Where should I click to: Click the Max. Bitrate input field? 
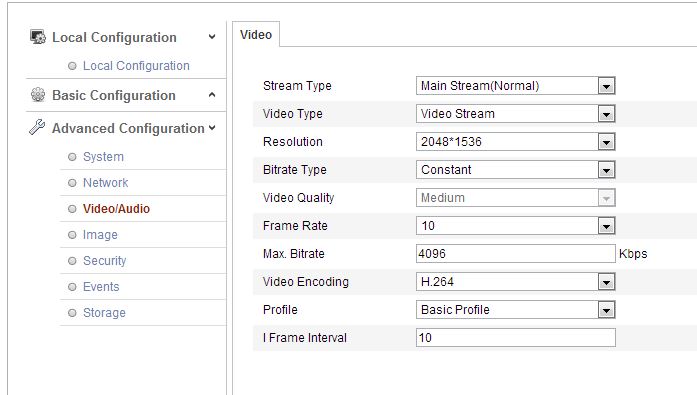click(516, 253)
